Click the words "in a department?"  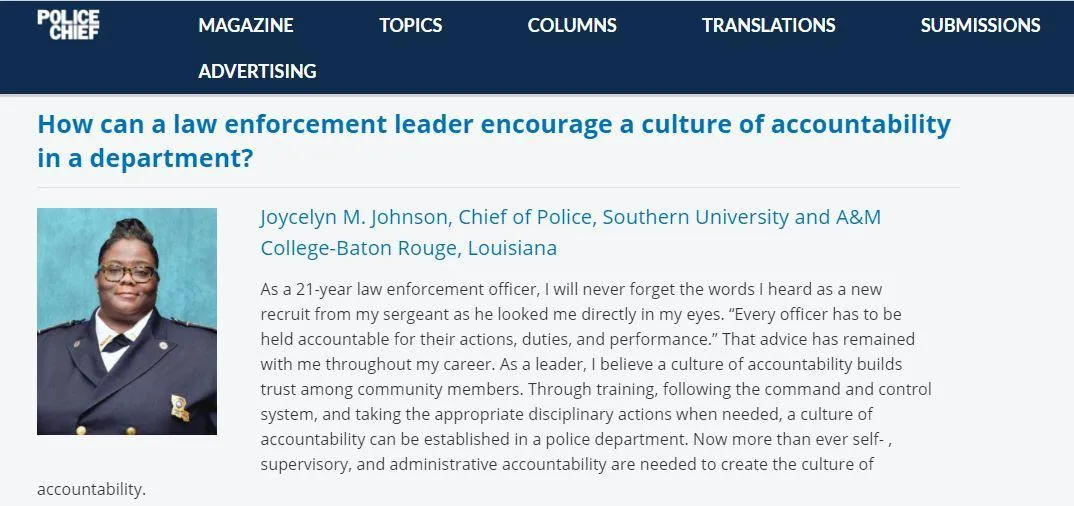145,159
